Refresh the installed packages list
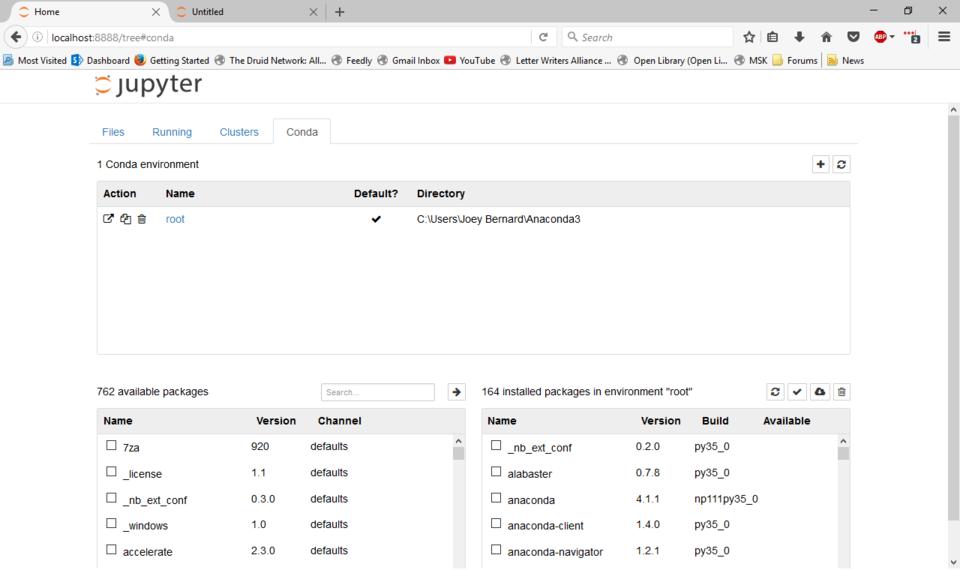This screenshot has height=570, width=960. pyautogui.click(x=775, y=392)
